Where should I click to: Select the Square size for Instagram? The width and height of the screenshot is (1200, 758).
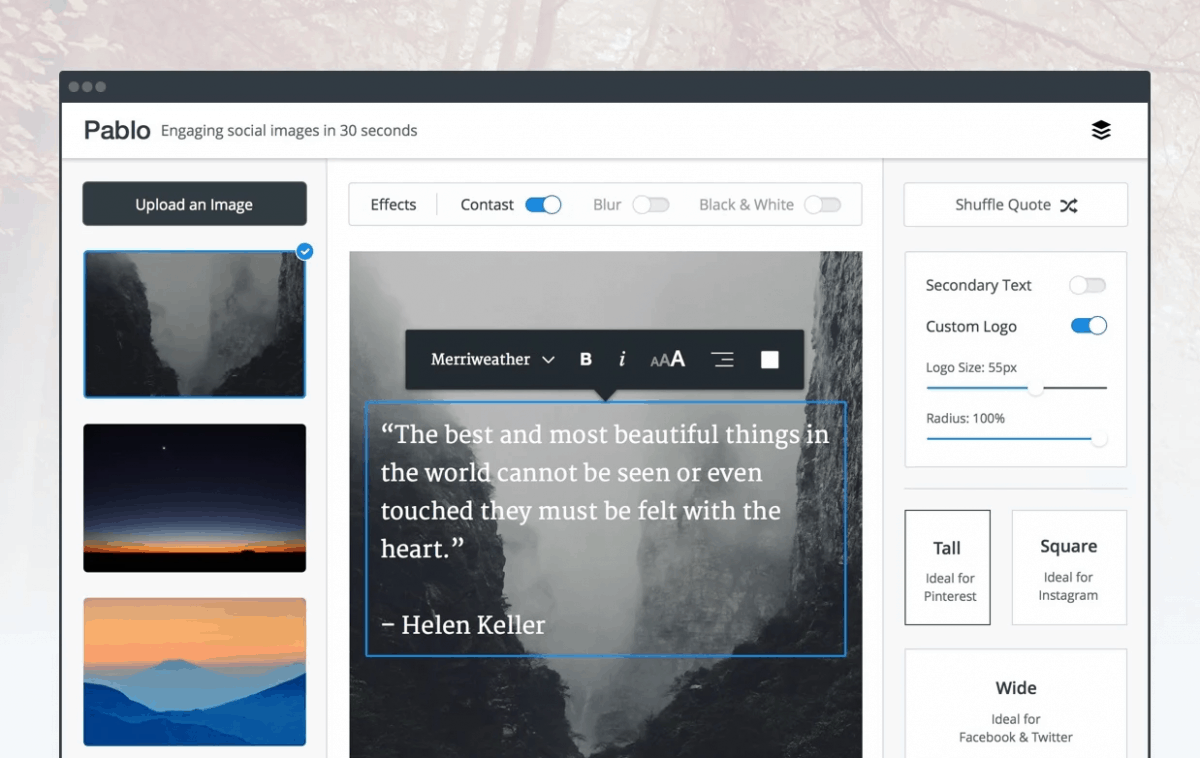coord(1069,568)
